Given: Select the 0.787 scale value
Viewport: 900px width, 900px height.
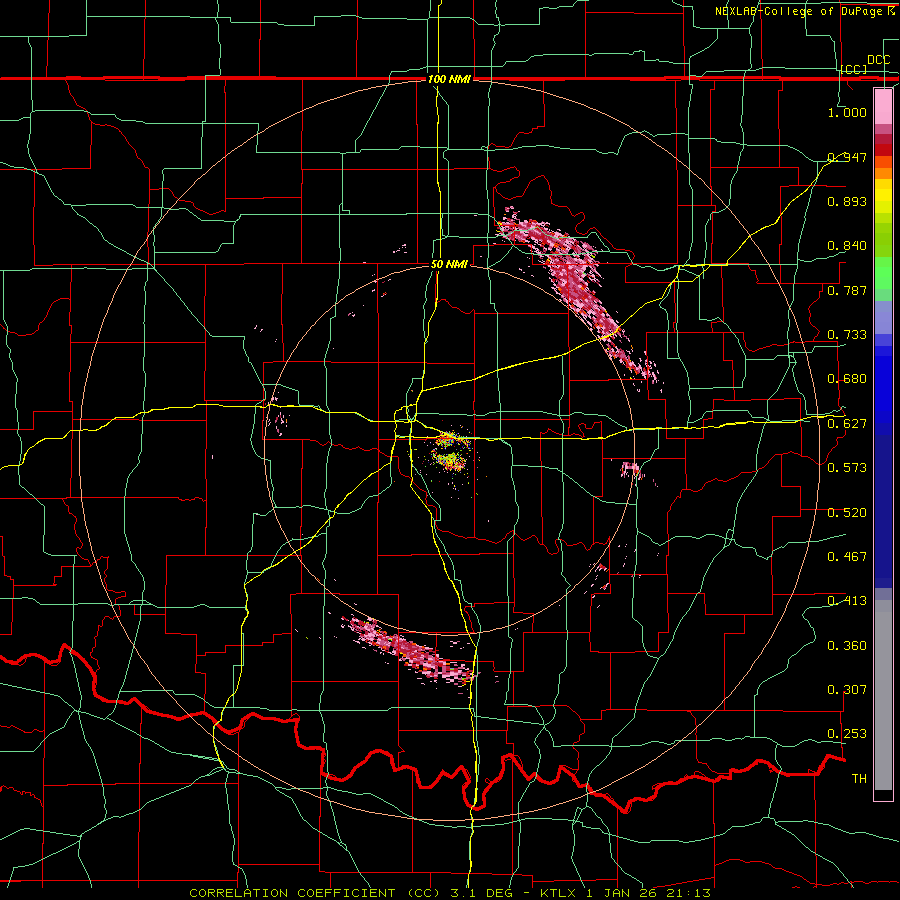Looking at the screenshot, I should 847,290.
